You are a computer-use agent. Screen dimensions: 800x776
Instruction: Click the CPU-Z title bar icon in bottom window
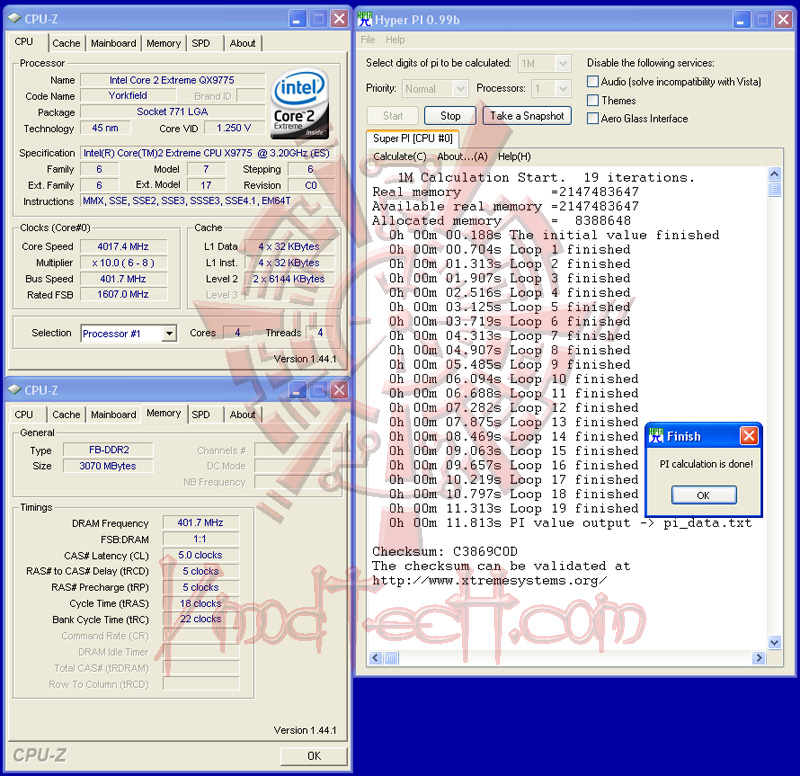[15, 390]
